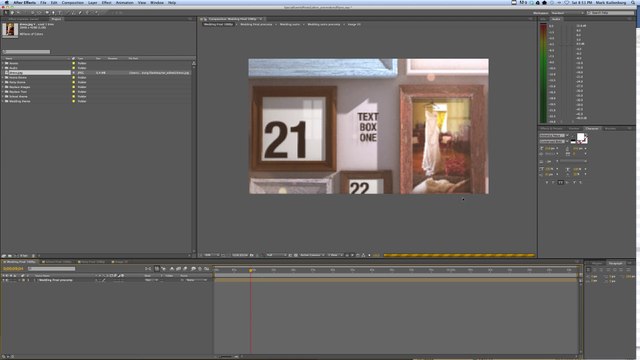The height and width of the screenshot is (360, 640).
Task: Enable frame blending for the composition
Action: tap(178, 269)
